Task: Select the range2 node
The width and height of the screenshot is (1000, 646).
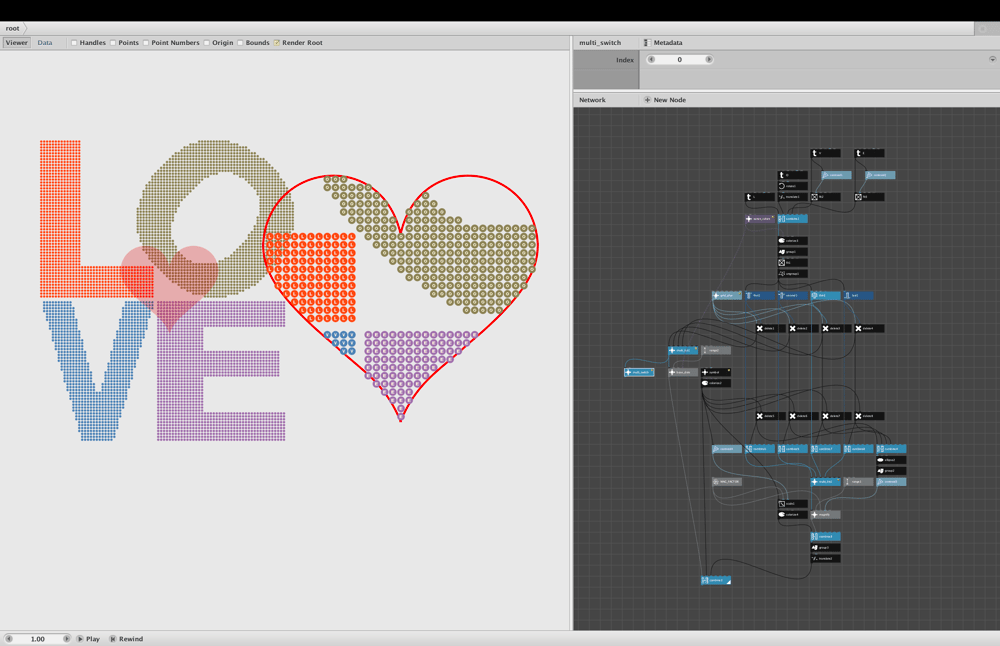Action: point(716,350)
